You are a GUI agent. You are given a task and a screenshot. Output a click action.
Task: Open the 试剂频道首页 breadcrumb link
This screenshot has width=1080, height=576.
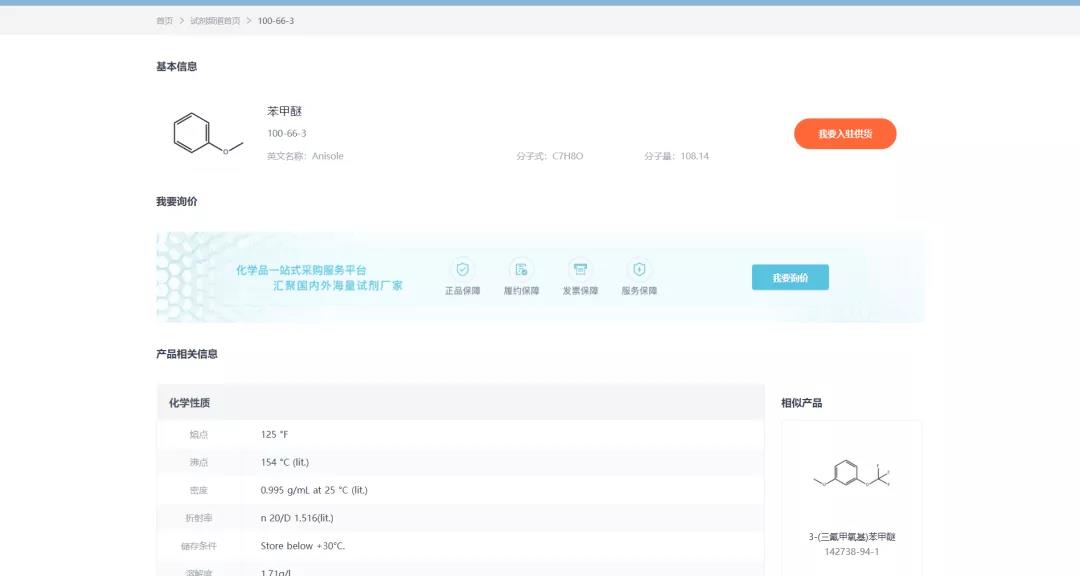[x=215, y=21]
